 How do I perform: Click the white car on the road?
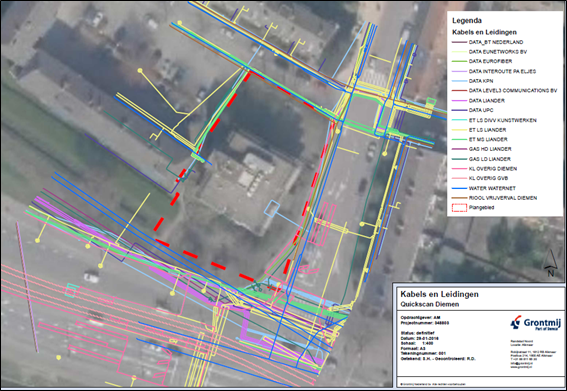[x=91, y=277]
